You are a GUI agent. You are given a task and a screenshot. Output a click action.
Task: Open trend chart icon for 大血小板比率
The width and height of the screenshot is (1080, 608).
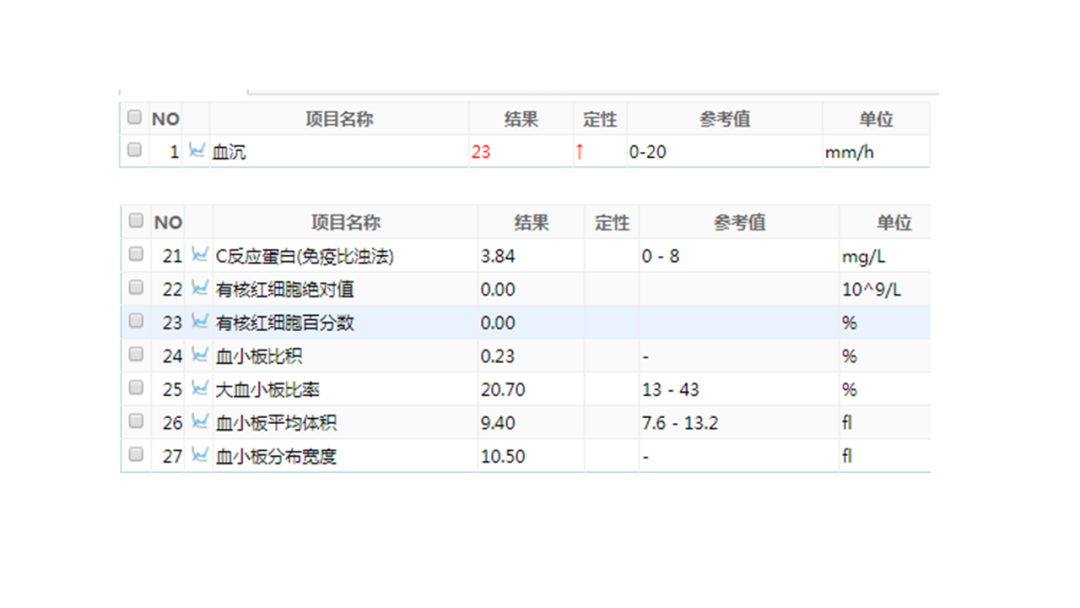[200, 388]
